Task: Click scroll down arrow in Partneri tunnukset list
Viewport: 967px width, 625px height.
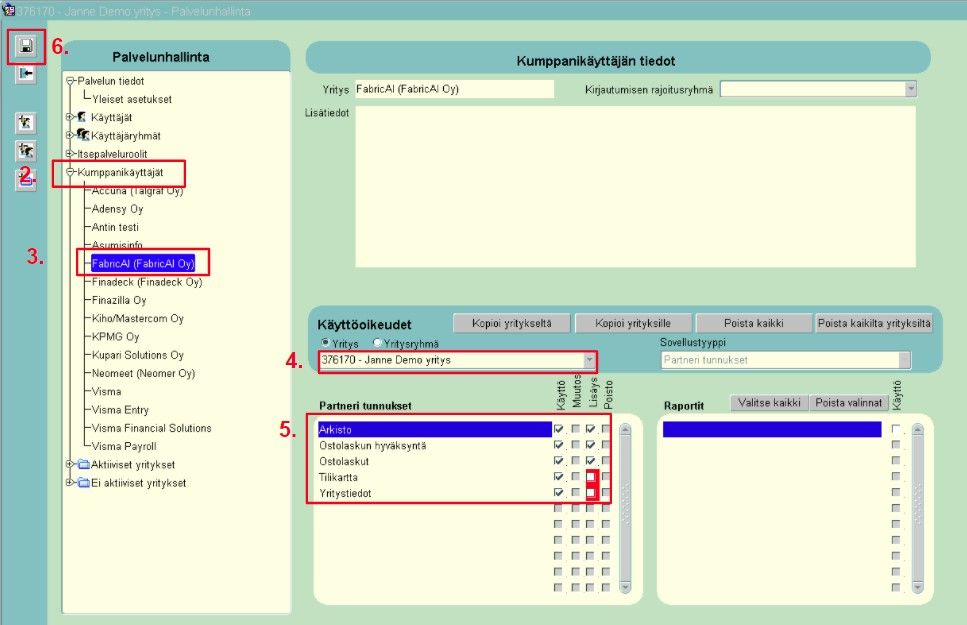Action: (625, 587)
